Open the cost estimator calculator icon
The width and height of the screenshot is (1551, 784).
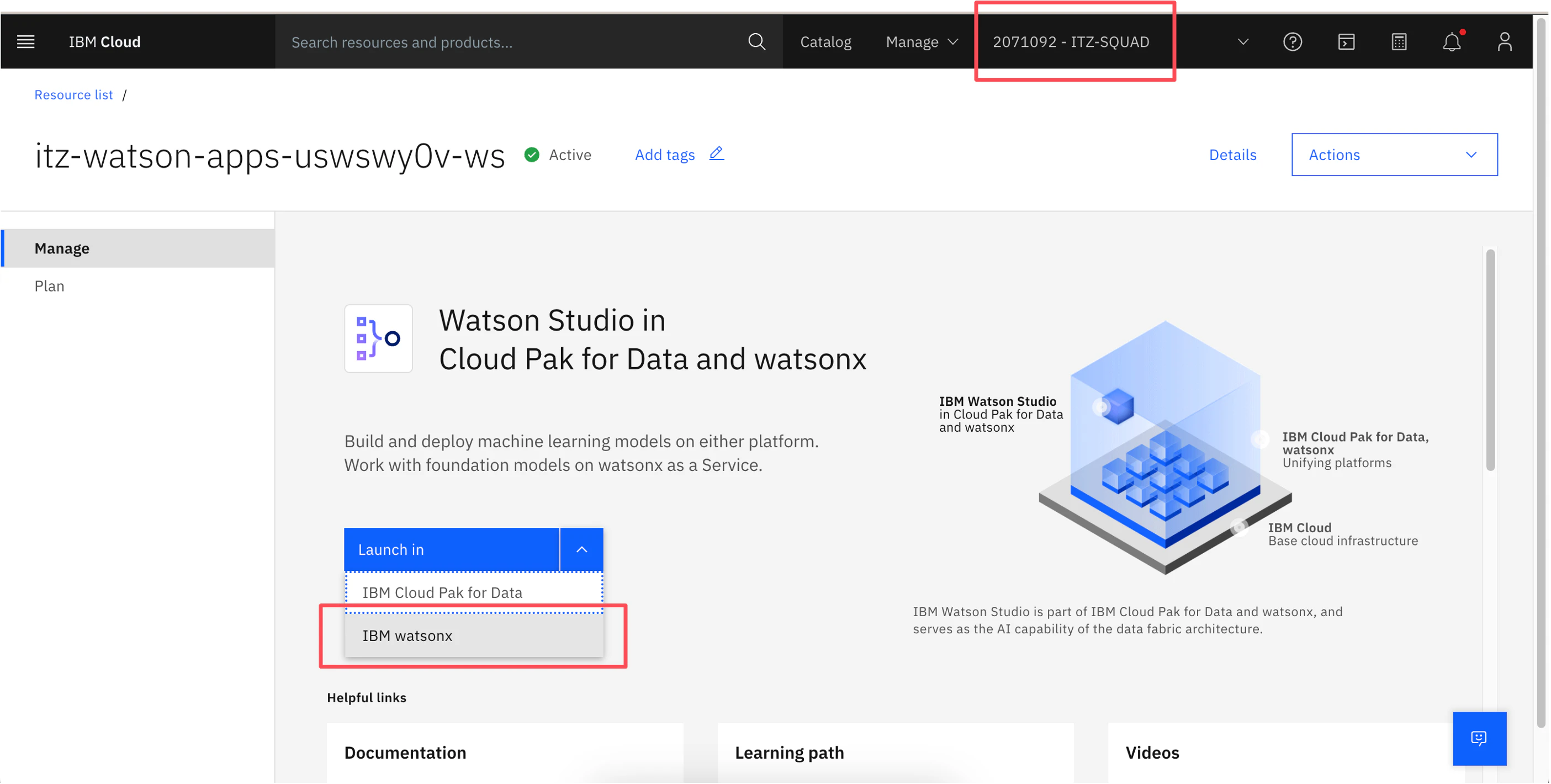click(1399, 42)
